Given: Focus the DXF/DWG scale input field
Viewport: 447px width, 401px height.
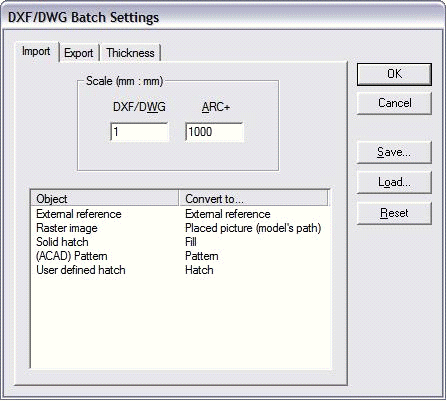Looking at the screenshot, I should click(x=140, y=132).
